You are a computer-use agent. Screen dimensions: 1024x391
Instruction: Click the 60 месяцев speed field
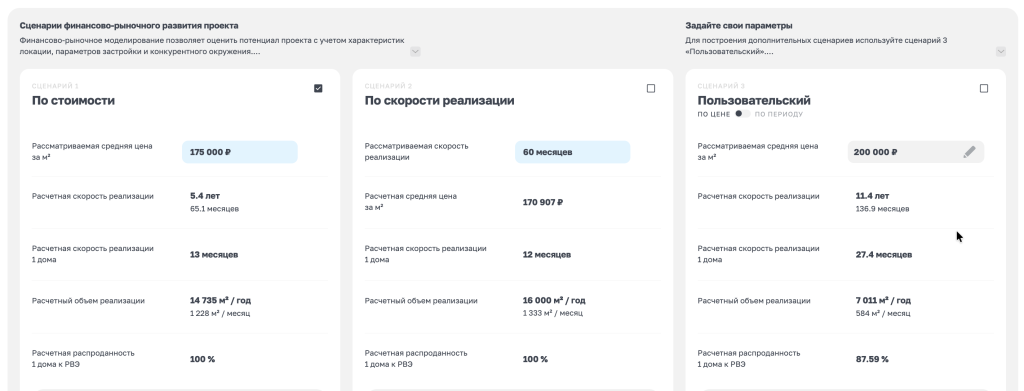pyautogui.click(x=573, y=152)
